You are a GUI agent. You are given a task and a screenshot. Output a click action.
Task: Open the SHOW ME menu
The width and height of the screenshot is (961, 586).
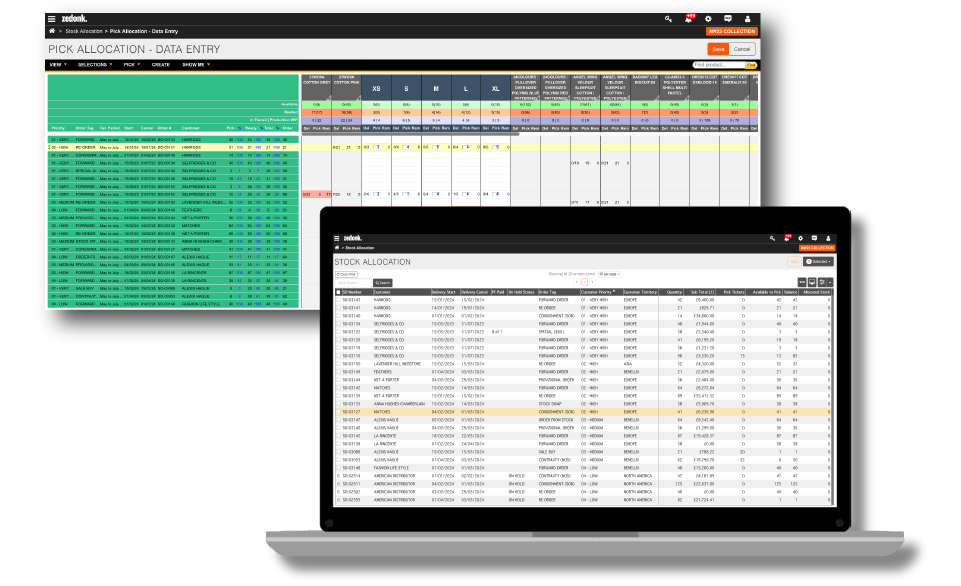(x=194, y=64)
